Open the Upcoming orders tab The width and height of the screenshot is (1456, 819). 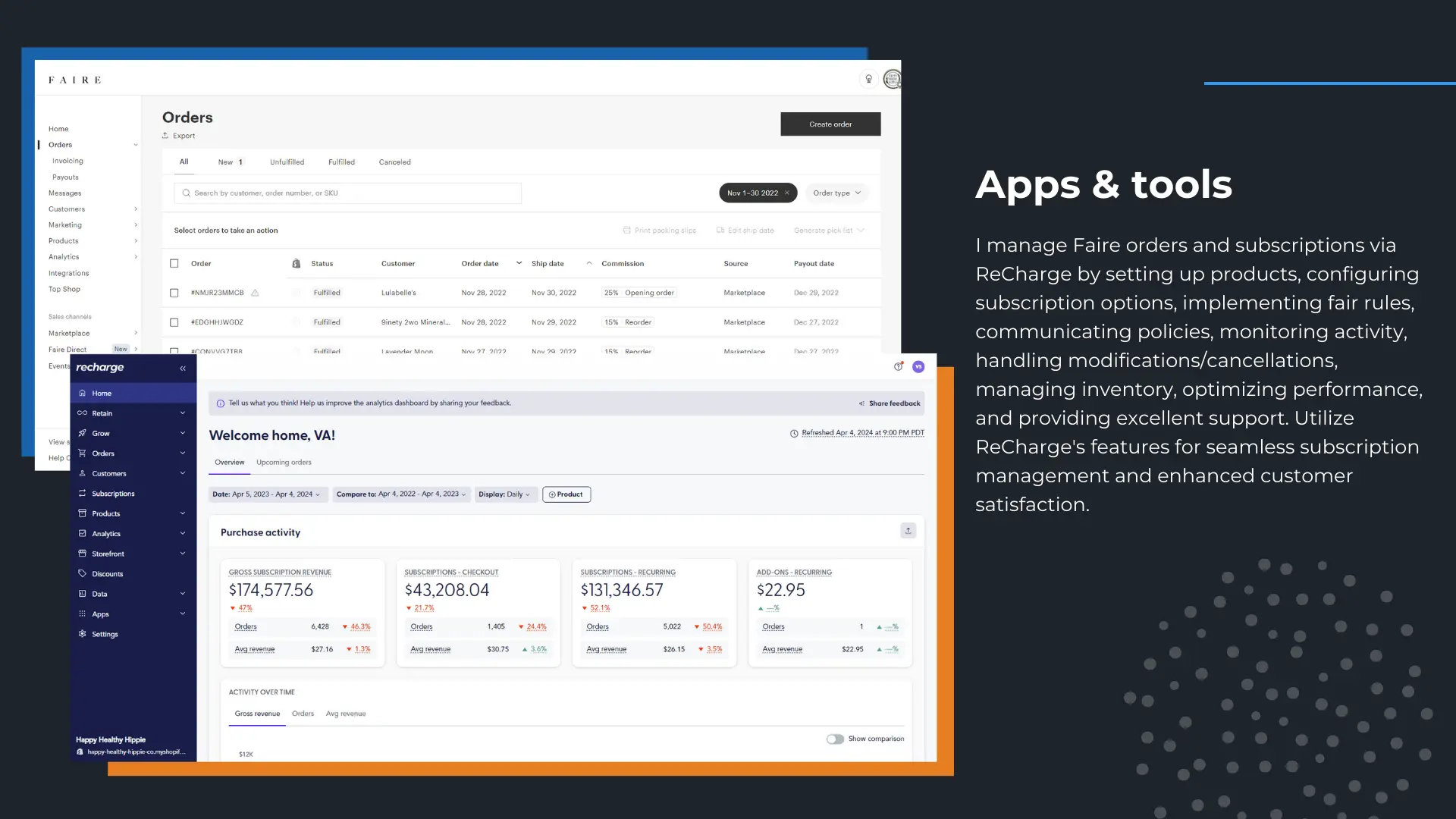coord(284,463)
